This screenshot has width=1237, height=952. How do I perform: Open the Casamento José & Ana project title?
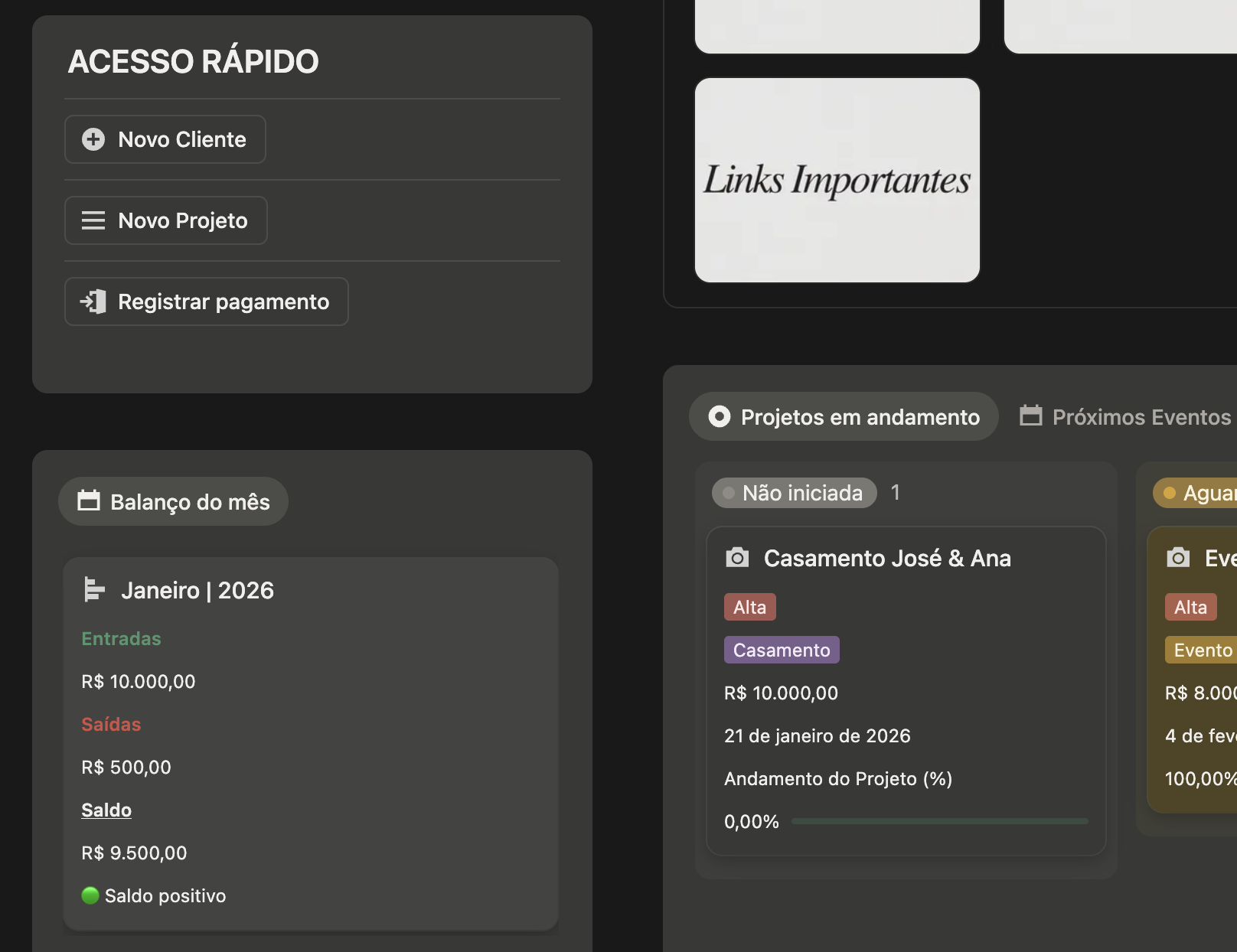(886, 558)
